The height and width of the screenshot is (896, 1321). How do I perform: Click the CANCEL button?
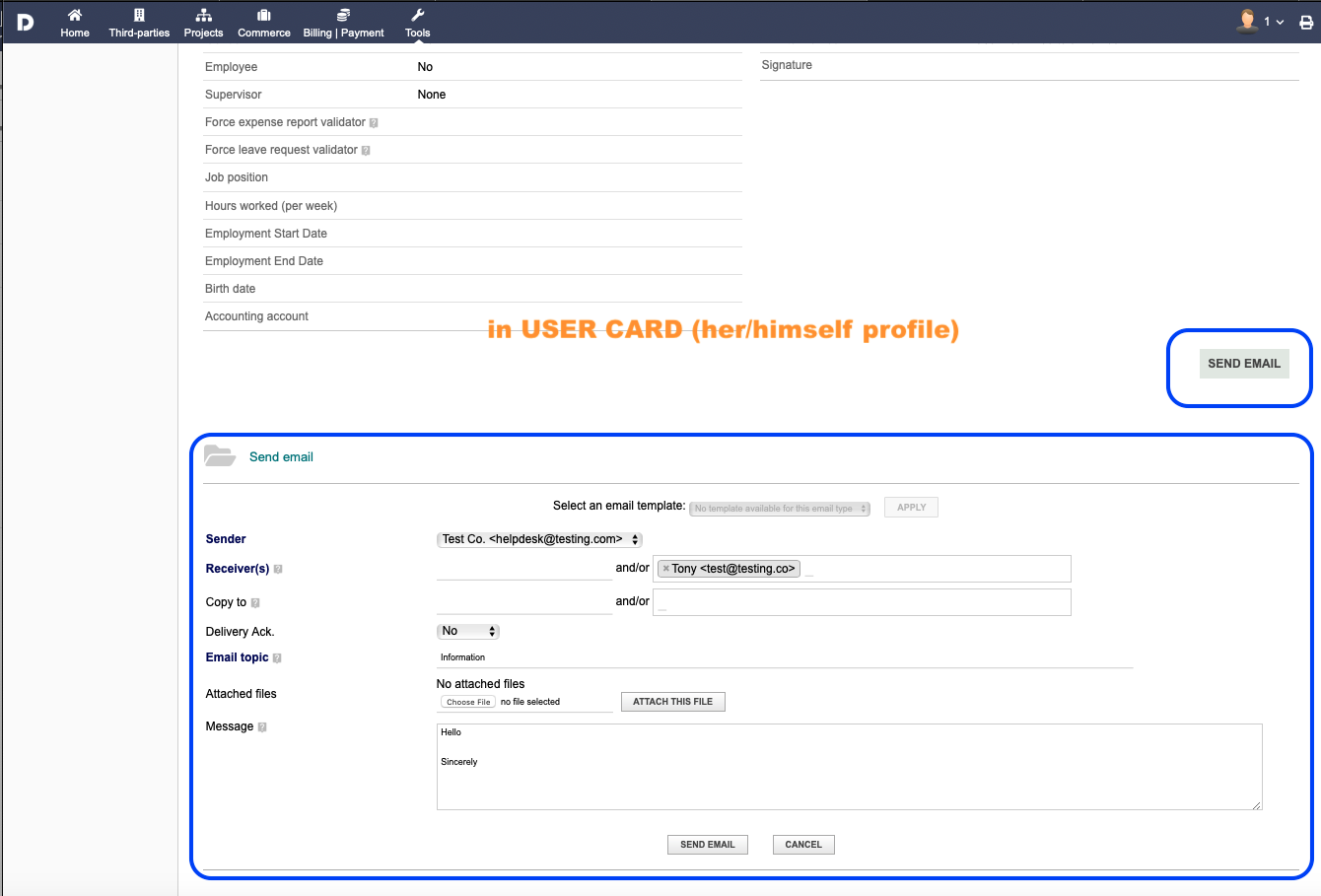[803, 845]
